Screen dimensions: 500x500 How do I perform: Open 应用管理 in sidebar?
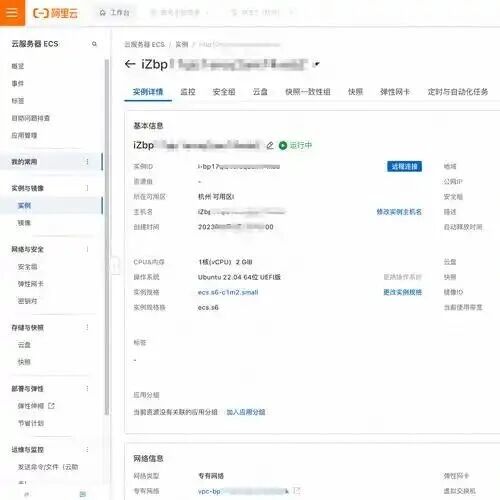pos(24,135)
